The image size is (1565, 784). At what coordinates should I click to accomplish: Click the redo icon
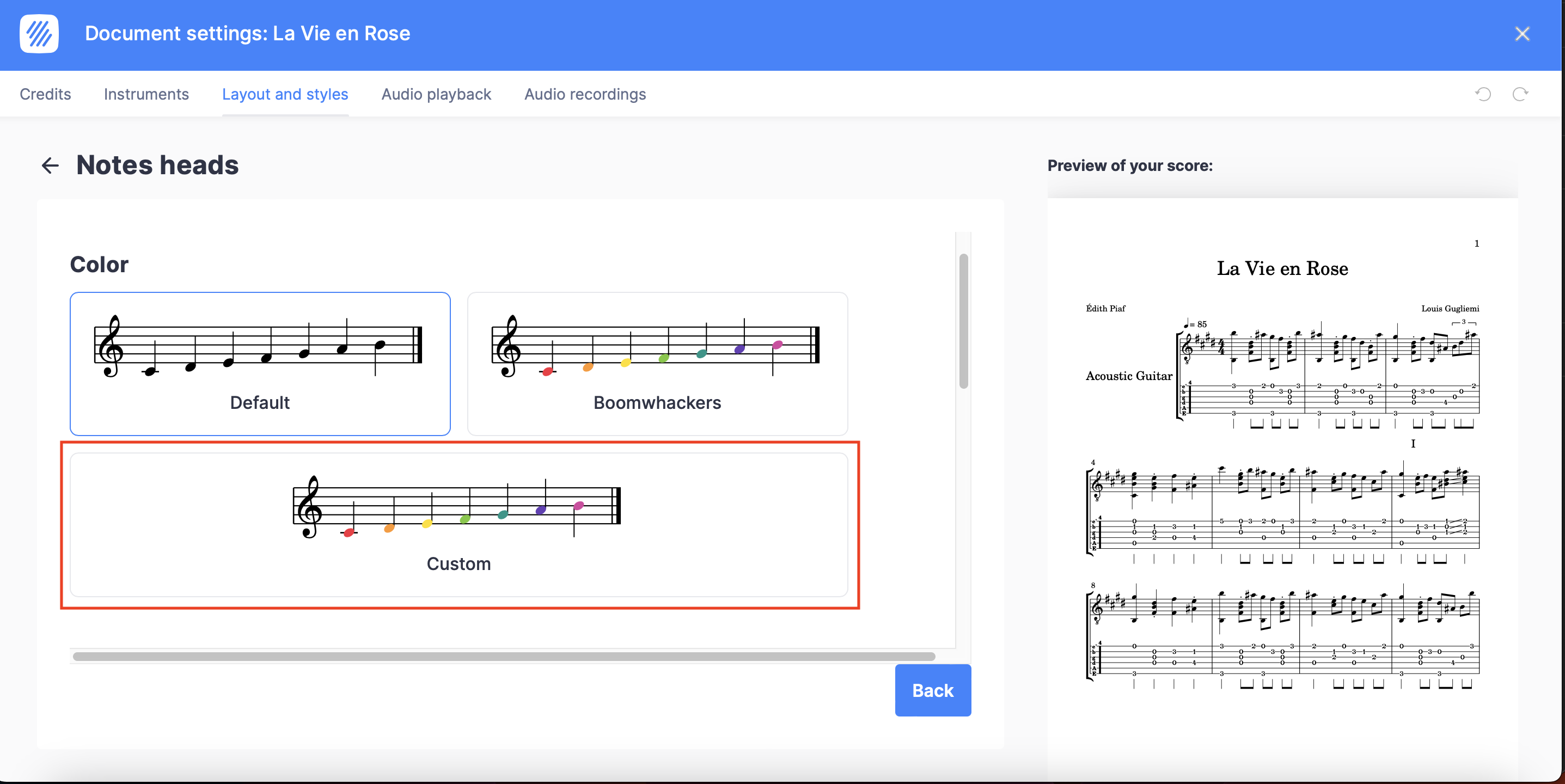pos(1520,94)
